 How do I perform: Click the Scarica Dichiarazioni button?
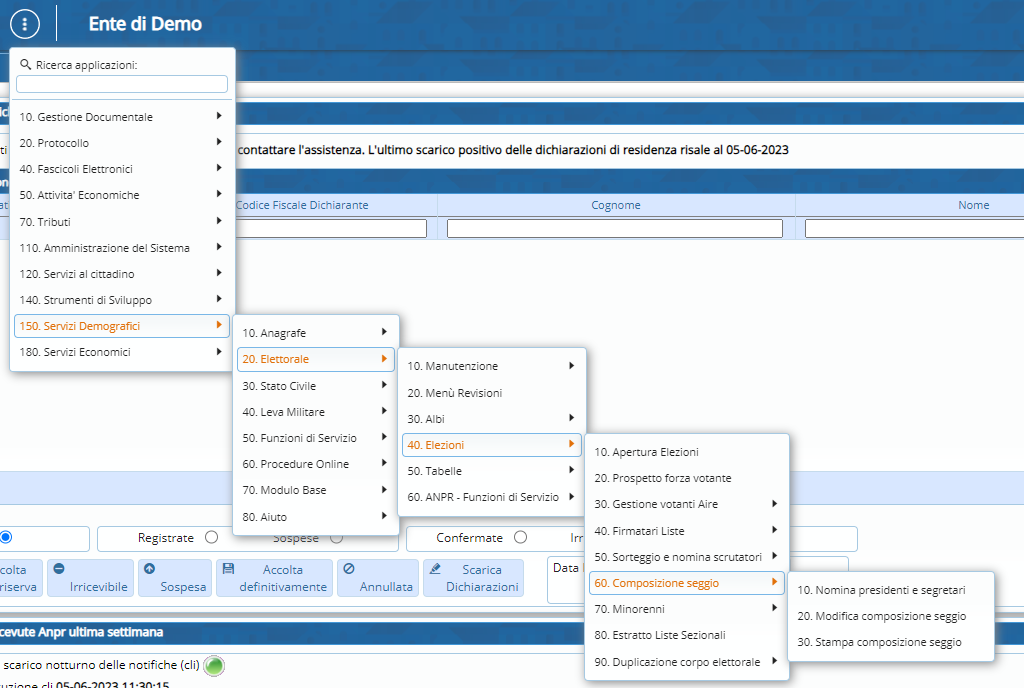473,578
